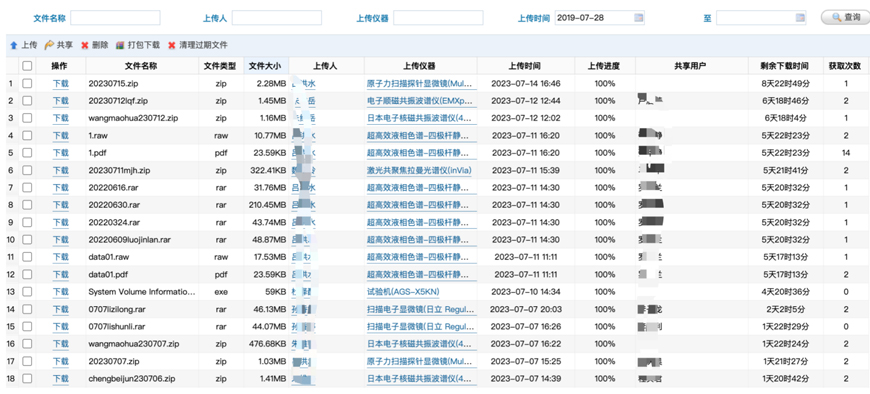Screen dimensions: 870x394
Task: Focus the 文件名称 search input field
Action: 115,18
